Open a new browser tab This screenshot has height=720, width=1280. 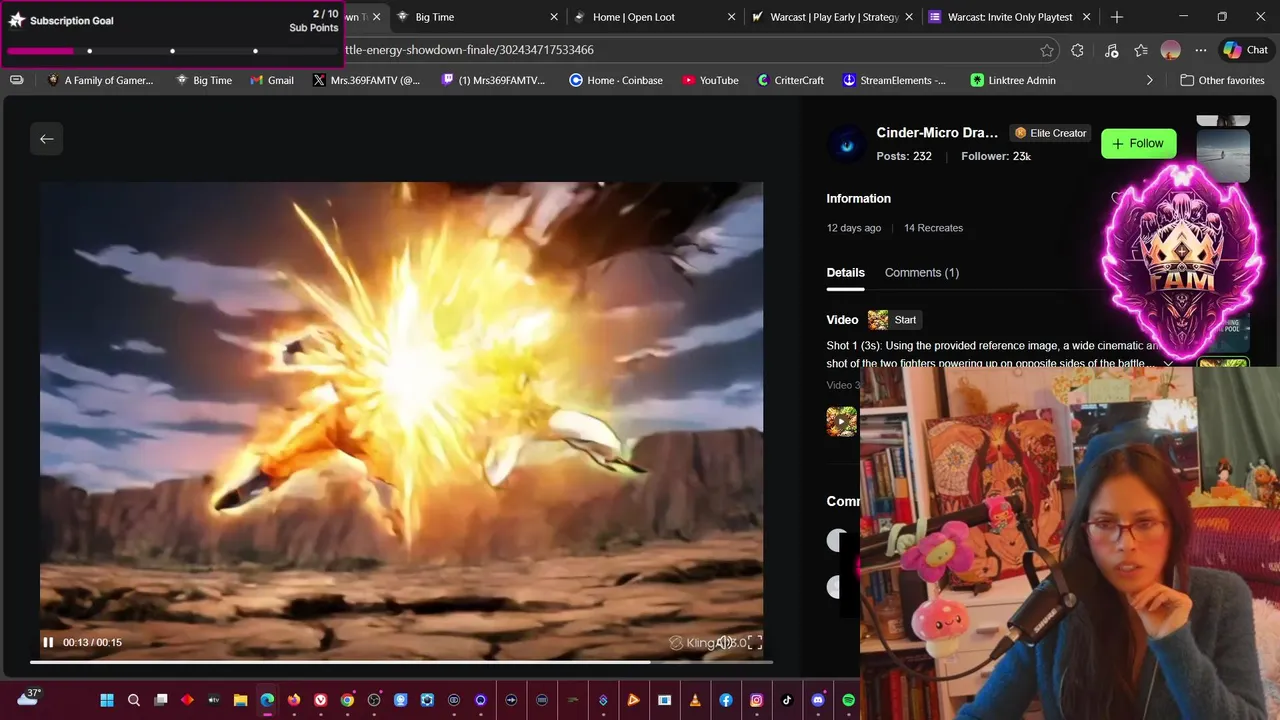click(x=1117, y=17)
